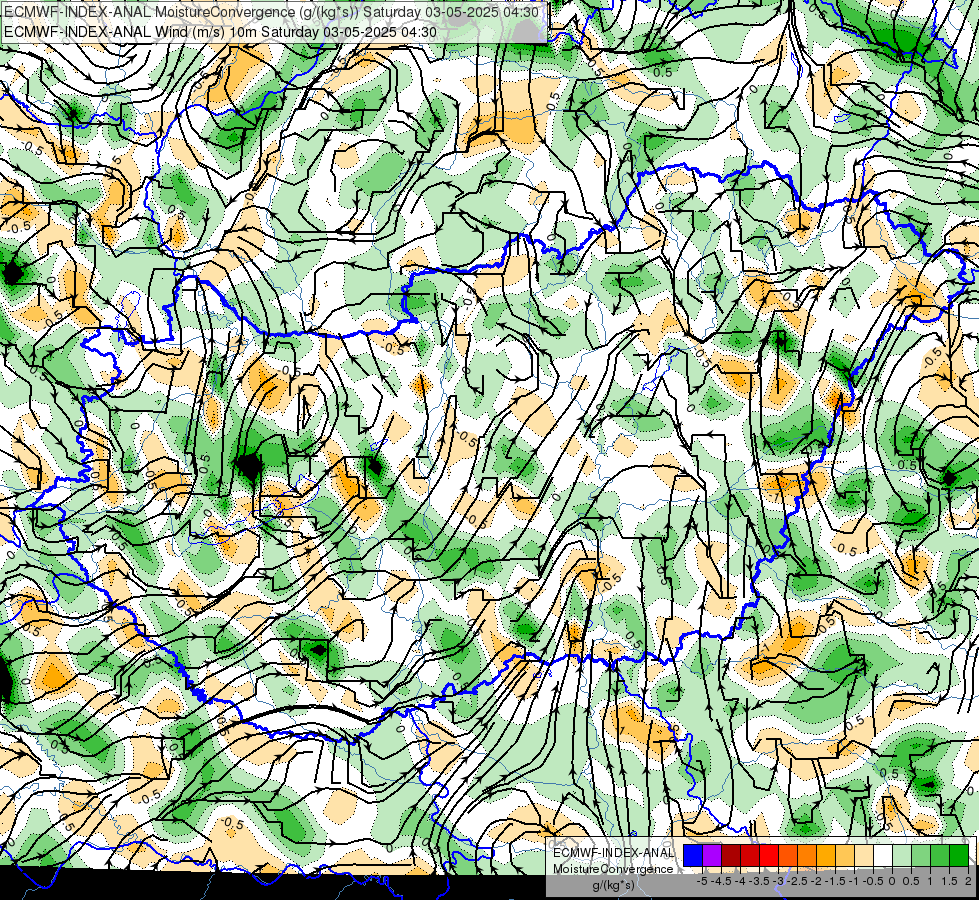Pick the medium green legend swatch (1 to 1.5)
The width and height of the screenshot is (979, 900).
940,855
